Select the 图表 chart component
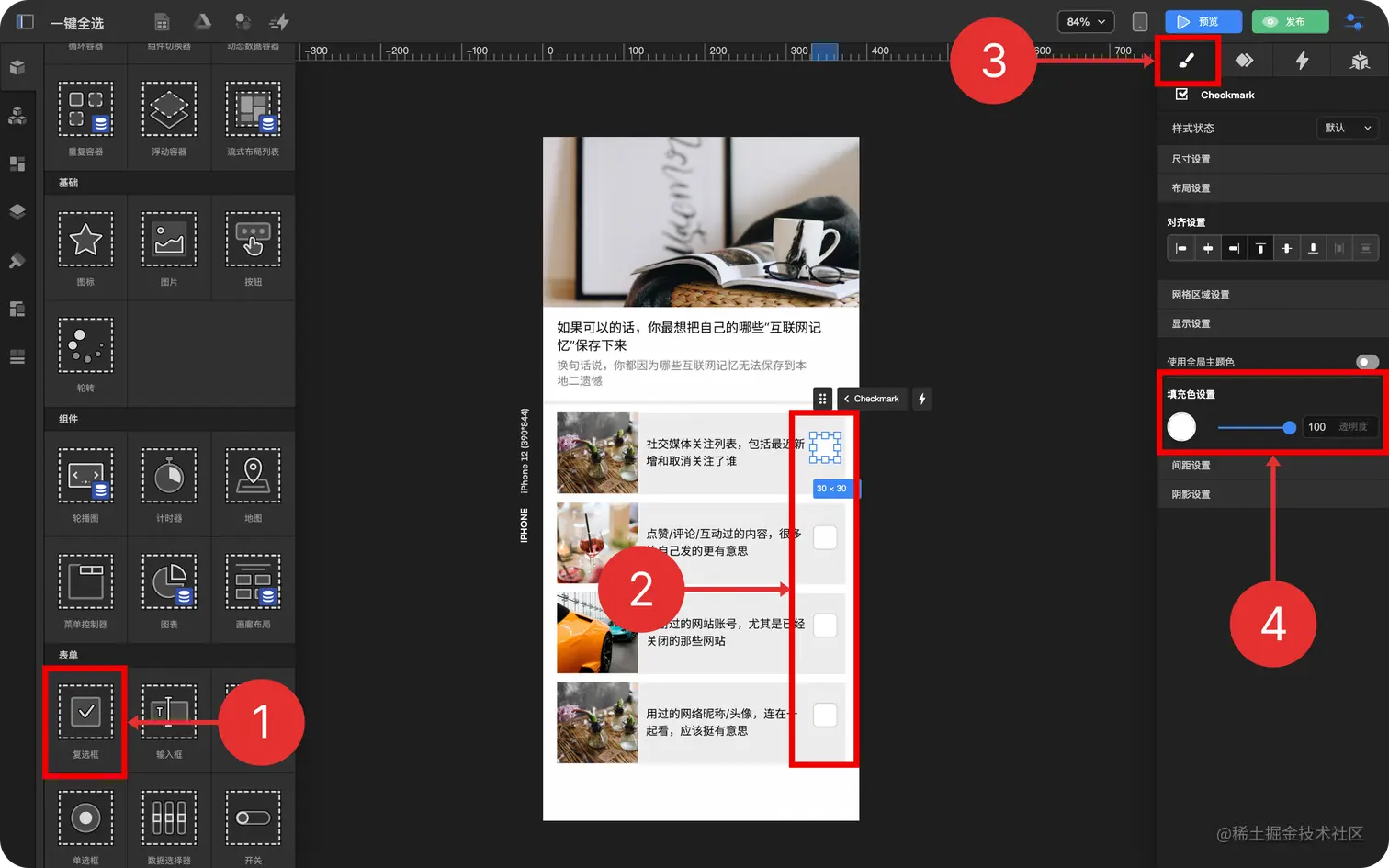 [169, 589]
